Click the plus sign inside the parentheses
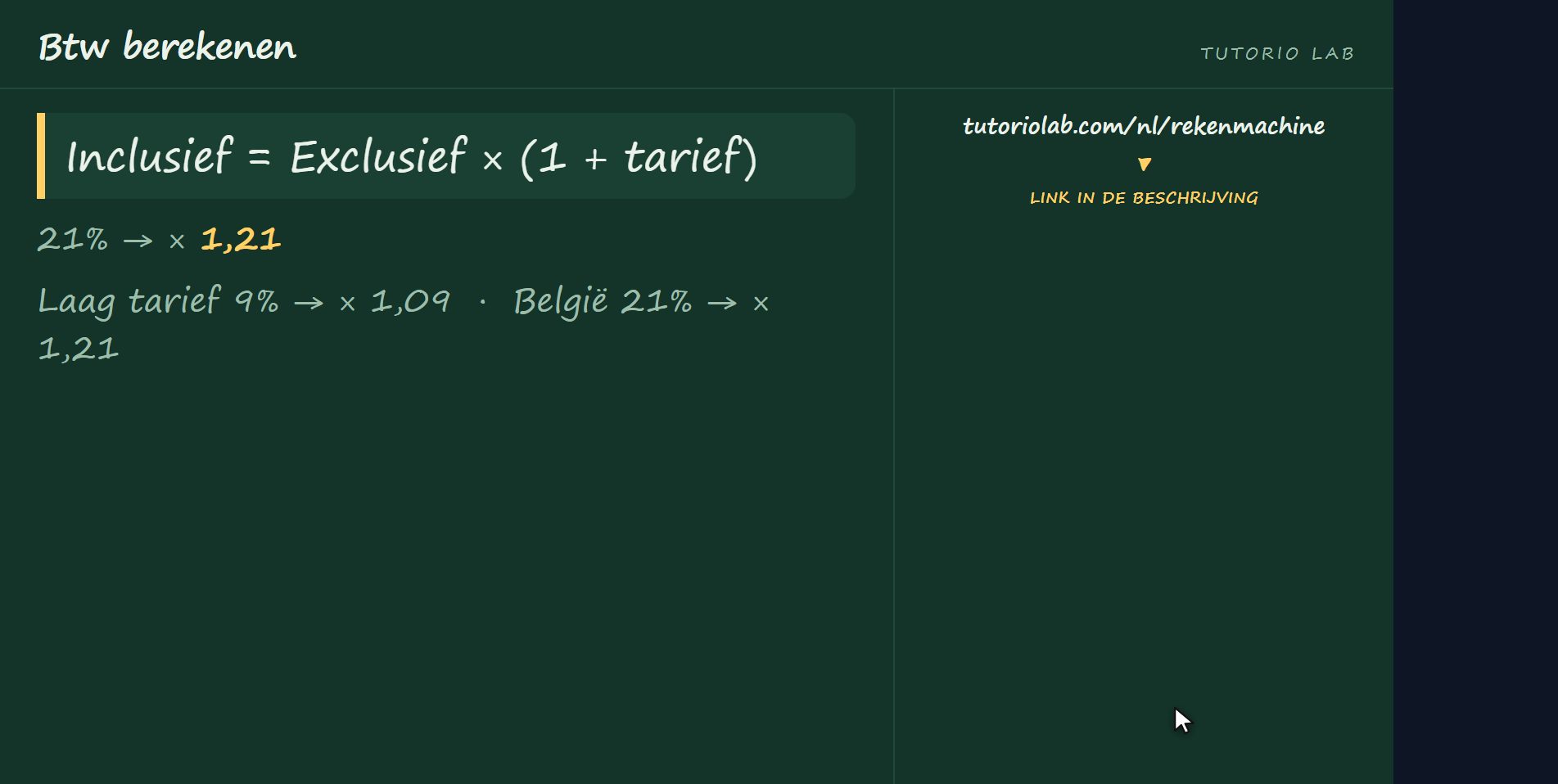This screenshot has width=1558, height=784. 595,159
